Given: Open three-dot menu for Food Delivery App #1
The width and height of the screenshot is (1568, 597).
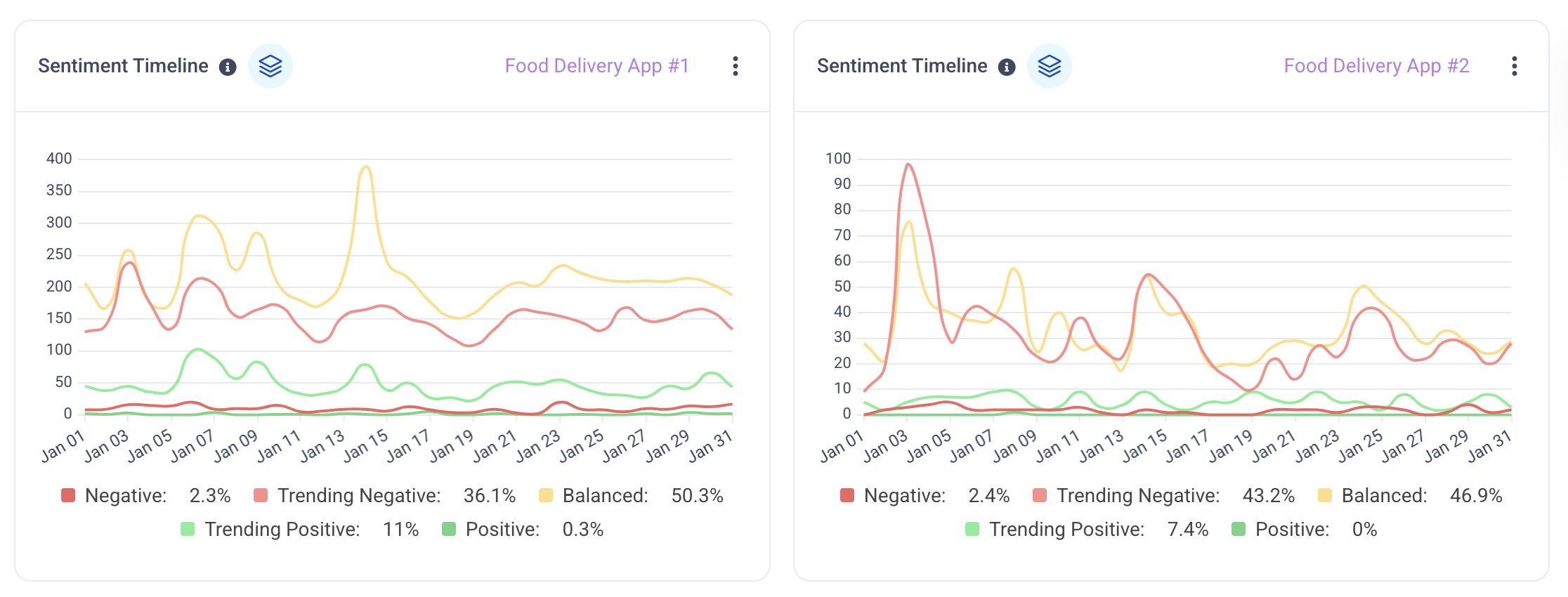Looking at the screenshot, I should (735, 66).
